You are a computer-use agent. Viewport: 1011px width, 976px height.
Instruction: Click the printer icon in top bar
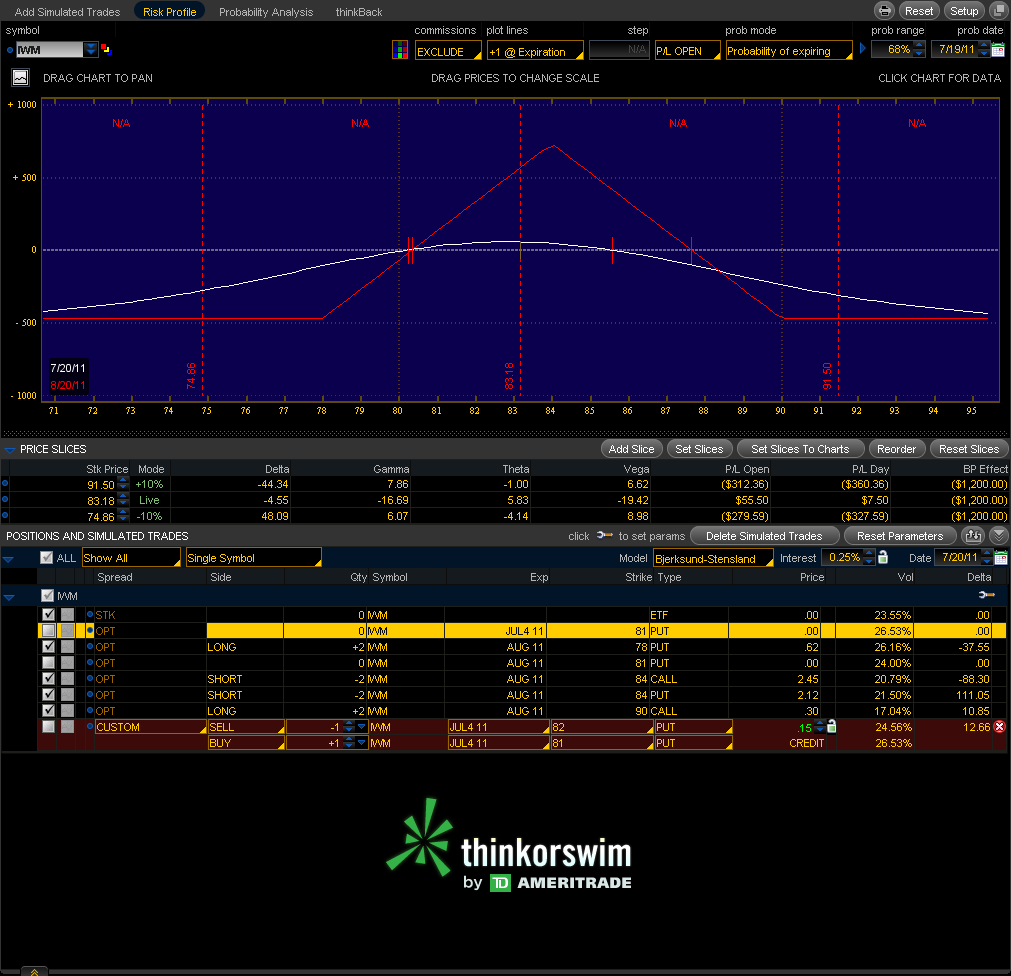pos(884,11)
